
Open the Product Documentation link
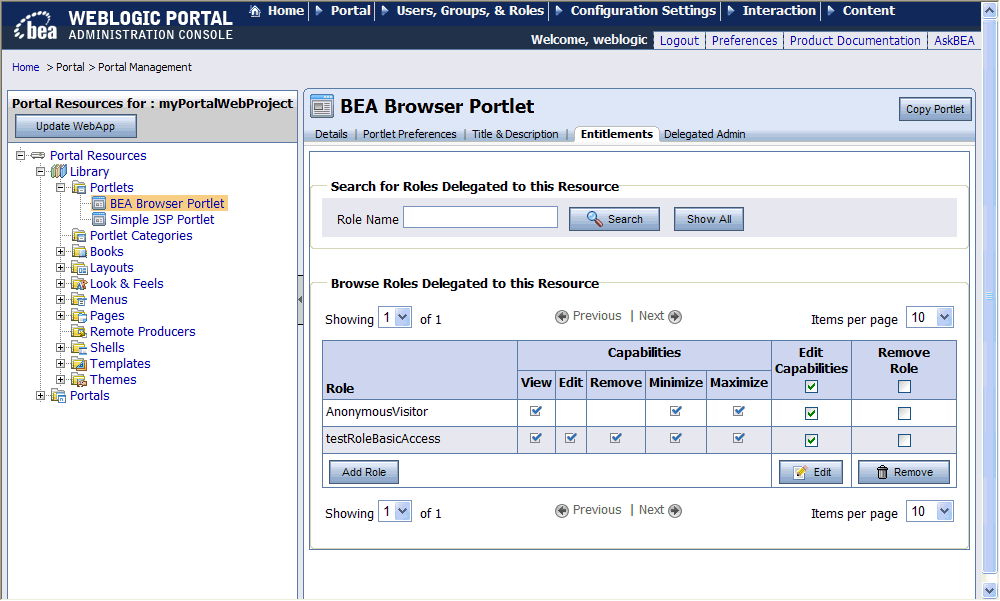click(x=855, y=41)
